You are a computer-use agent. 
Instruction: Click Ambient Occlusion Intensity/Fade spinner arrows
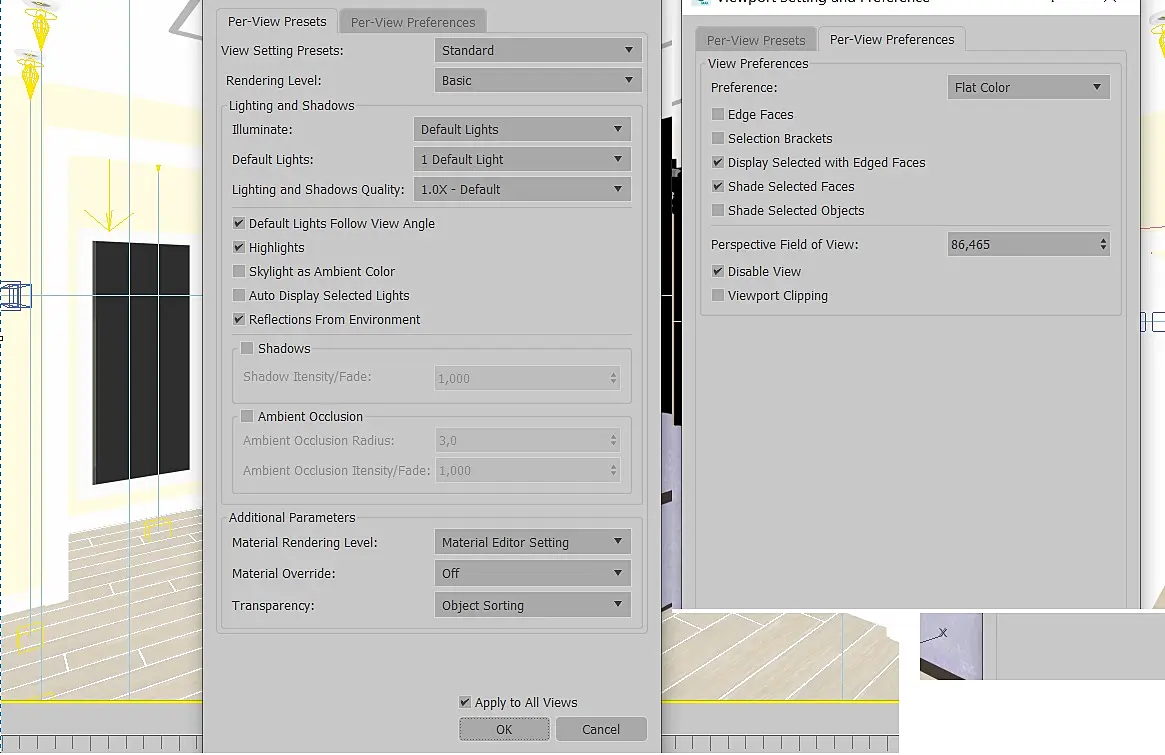click(614, 470)
